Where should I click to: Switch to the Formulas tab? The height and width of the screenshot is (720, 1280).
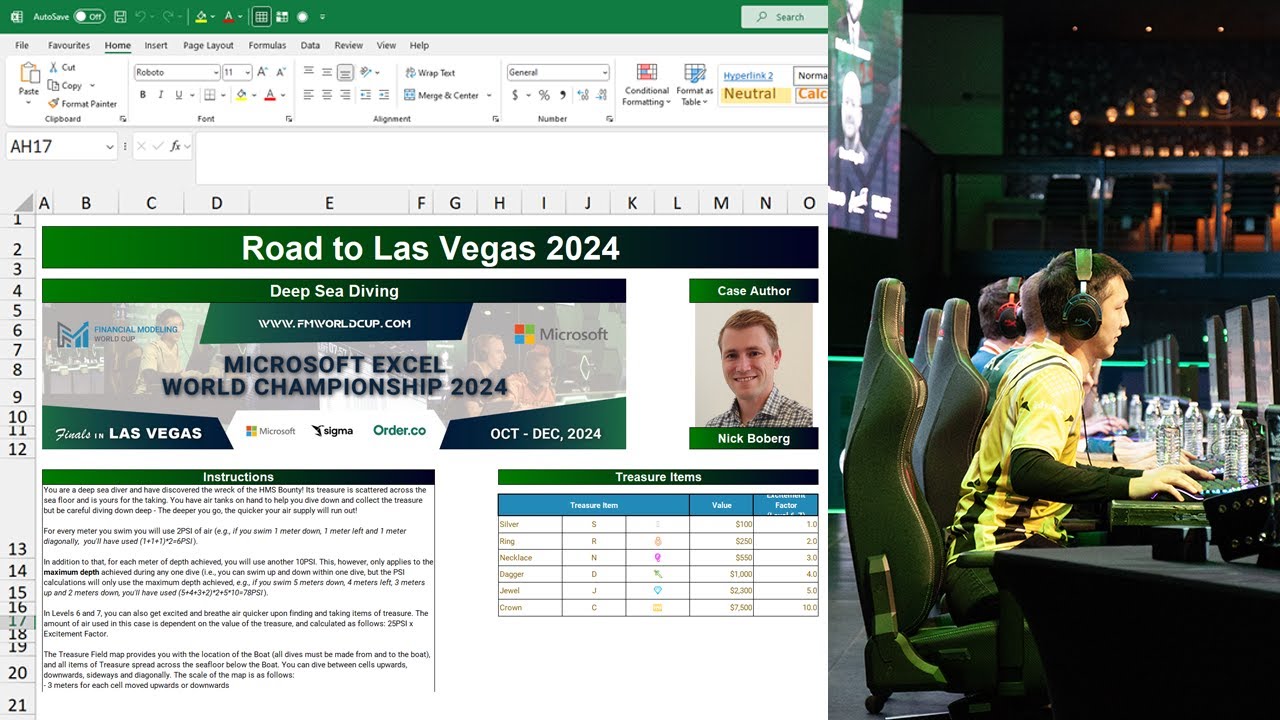(x=267, y=45)
